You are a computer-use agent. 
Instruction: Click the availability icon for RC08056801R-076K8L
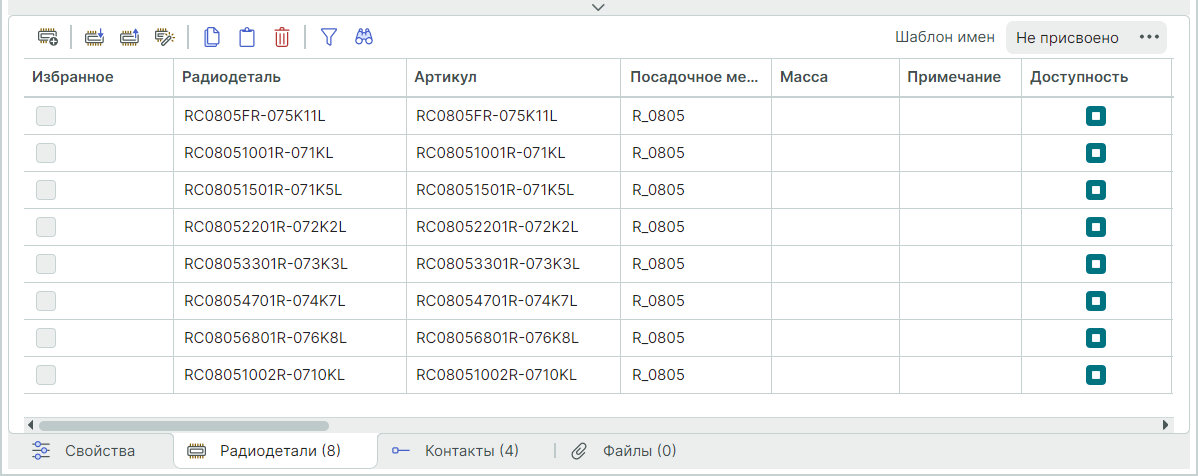(x=1096, y=338)
